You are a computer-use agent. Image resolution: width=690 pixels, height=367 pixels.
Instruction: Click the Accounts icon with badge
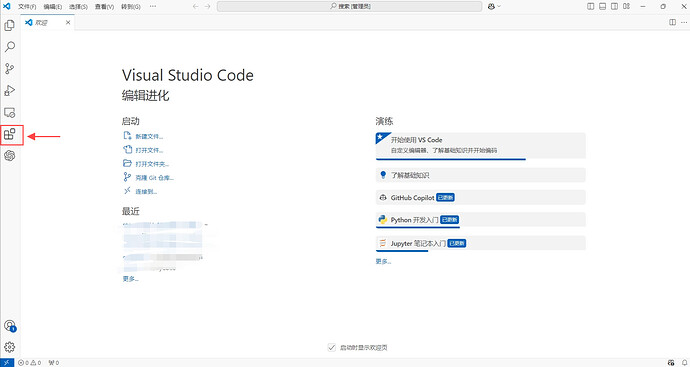[10, 326]
